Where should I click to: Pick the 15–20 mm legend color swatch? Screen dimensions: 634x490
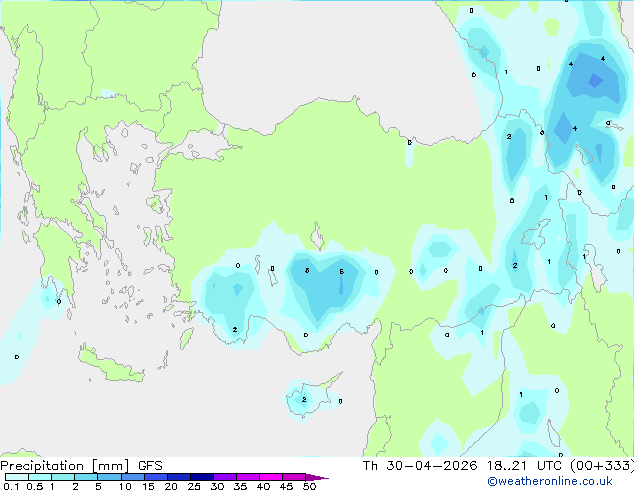click(155, 477)
